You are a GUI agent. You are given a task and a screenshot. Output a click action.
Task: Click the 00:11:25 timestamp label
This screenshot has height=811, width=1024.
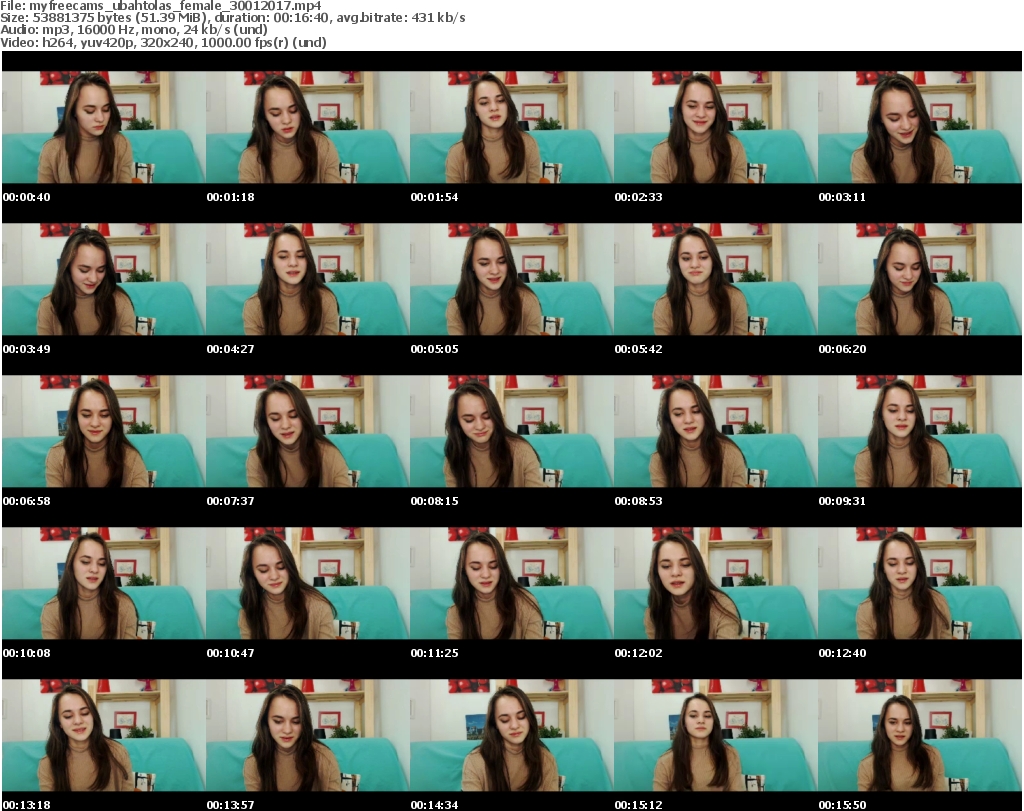(x=434, y=653)
